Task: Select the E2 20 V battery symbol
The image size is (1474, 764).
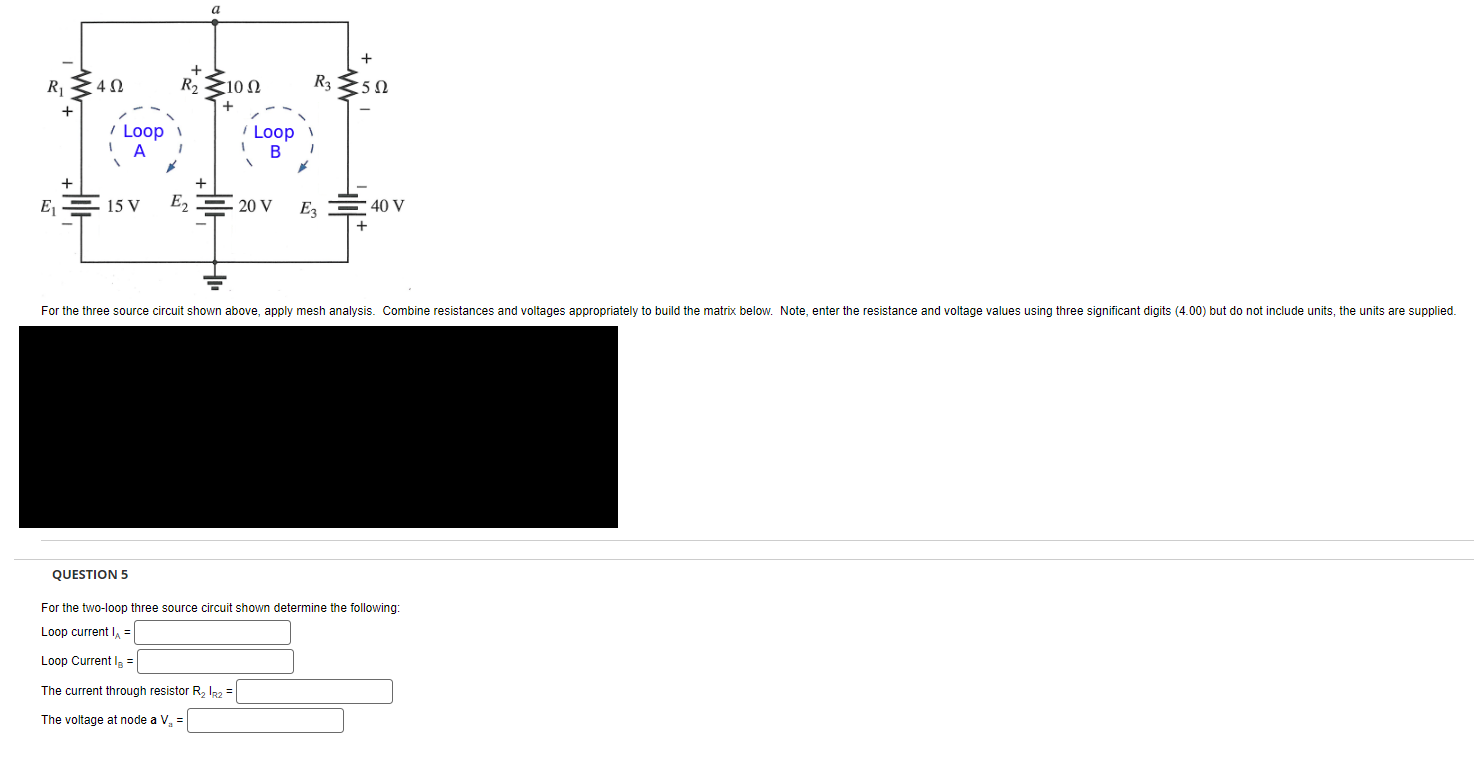Action: (214, 207)
